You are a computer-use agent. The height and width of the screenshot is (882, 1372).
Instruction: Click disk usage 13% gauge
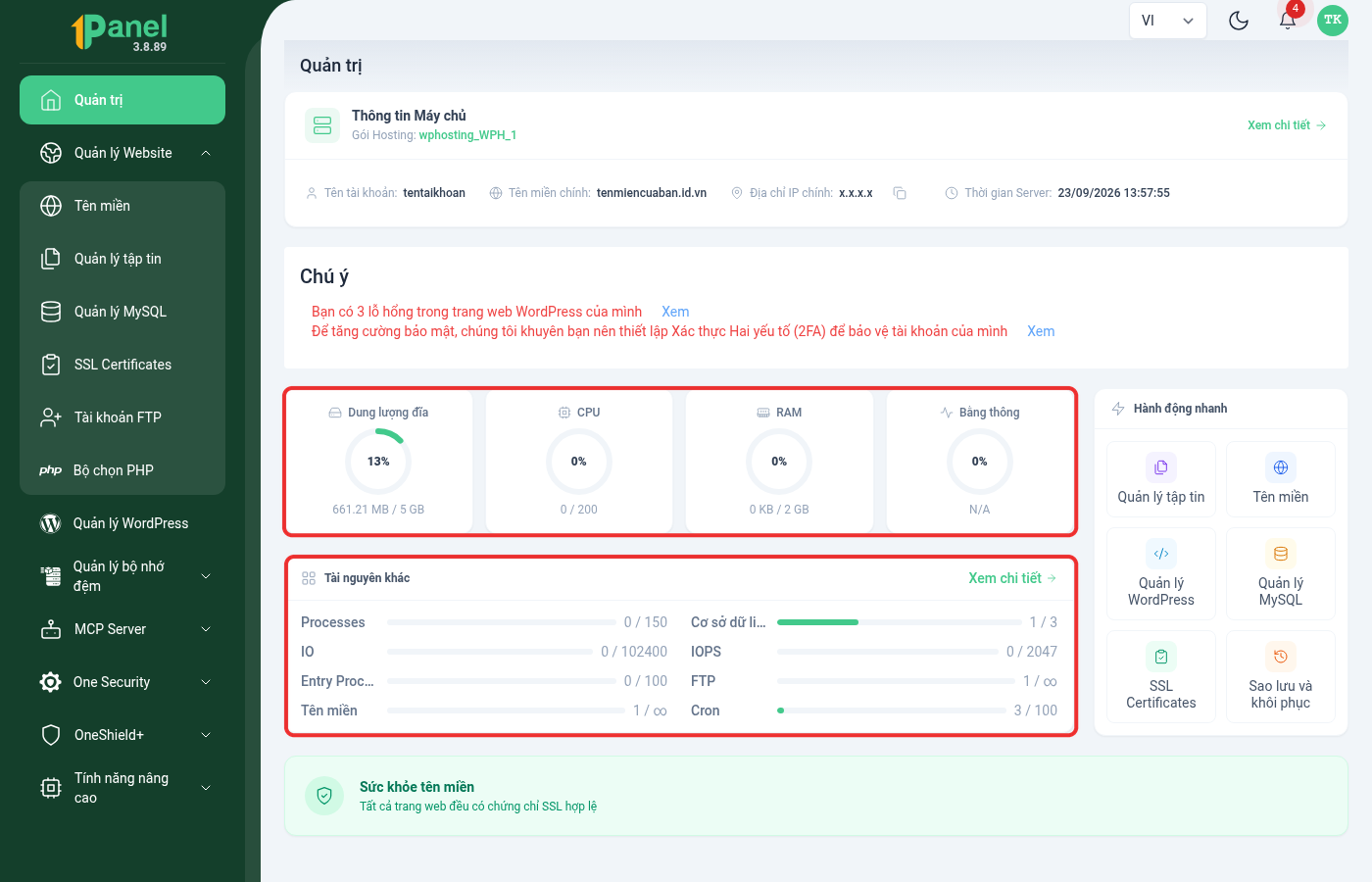(x=378, y=462)
